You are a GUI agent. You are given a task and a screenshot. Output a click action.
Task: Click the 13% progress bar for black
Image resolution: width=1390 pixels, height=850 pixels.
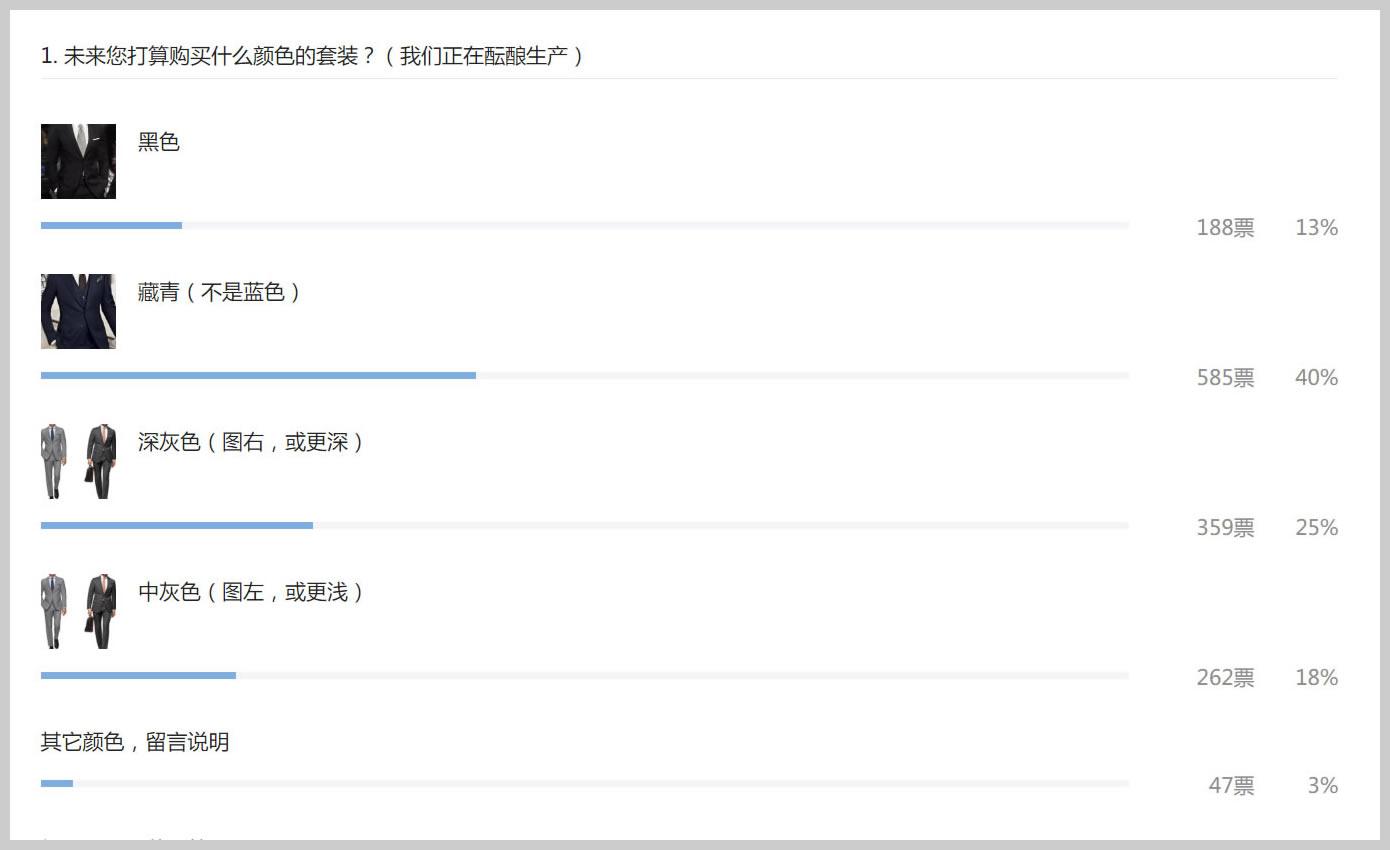click(x=584, y=226)
